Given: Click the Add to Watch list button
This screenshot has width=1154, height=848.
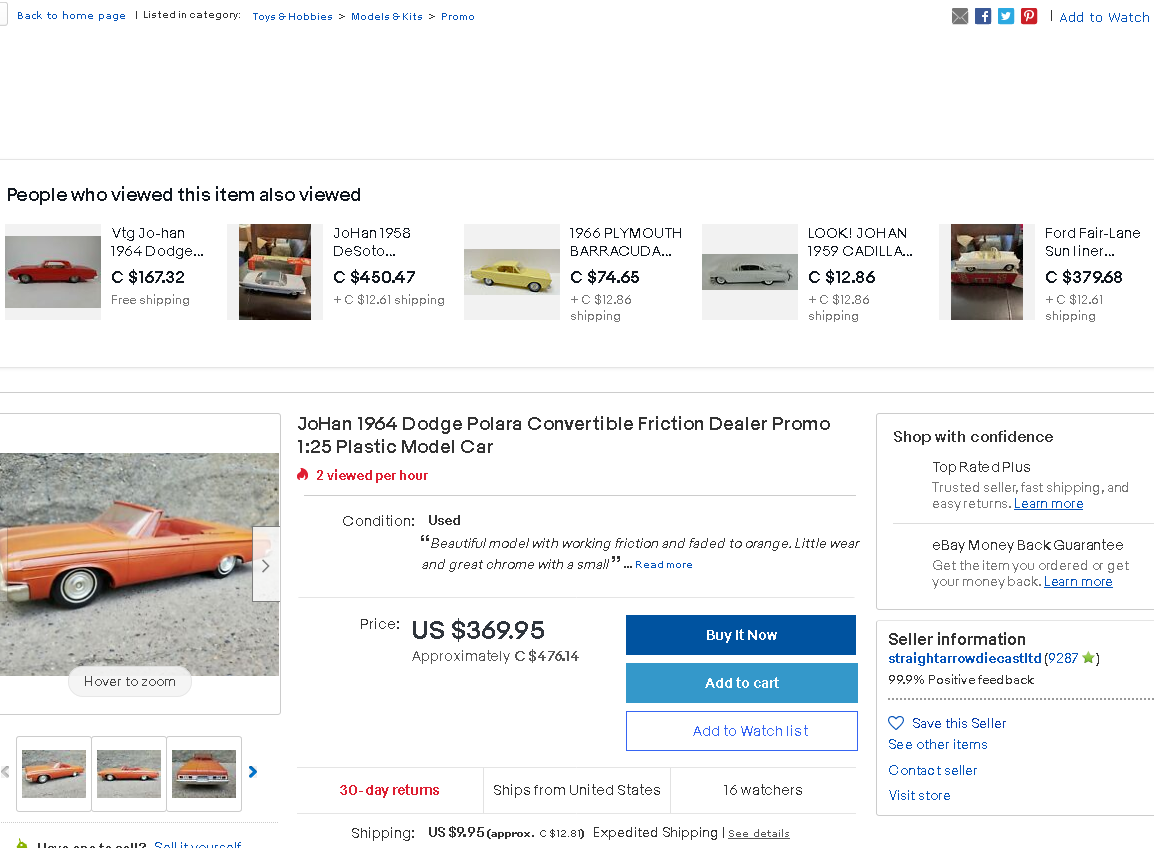Looking at the screenshot, I should coord(742,731).
